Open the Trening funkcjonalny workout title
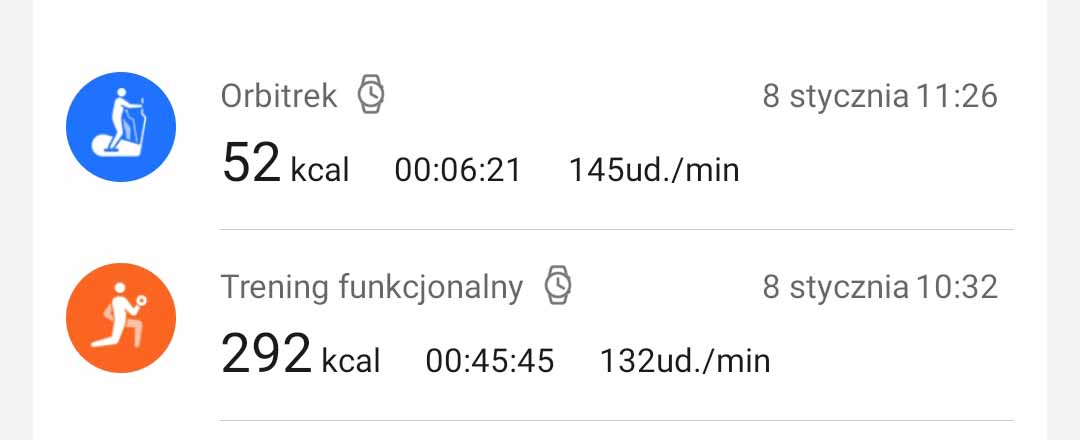 (372, 287)
